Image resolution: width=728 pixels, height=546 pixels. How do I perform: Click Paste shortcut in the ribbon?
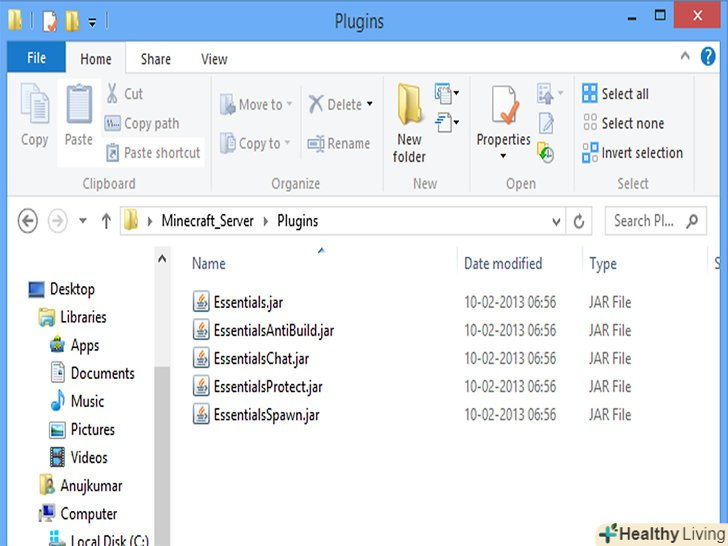(153, 153)
